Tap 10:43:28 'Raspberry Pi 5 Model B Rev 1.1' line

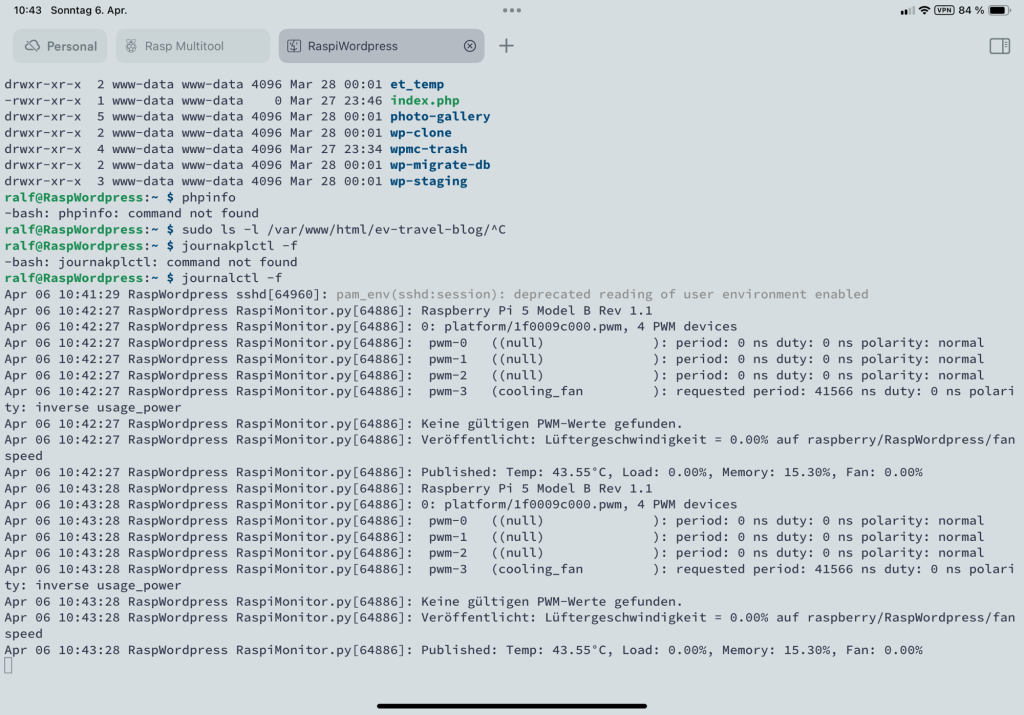point(328,488)
